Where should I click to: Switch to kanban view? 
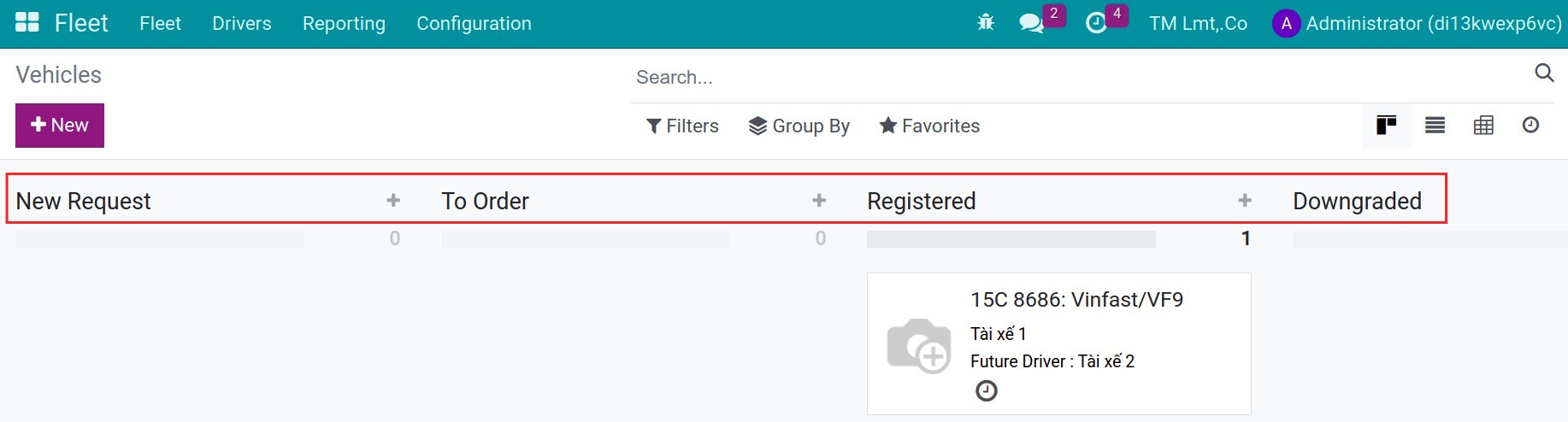click(x=1387, y=126)
